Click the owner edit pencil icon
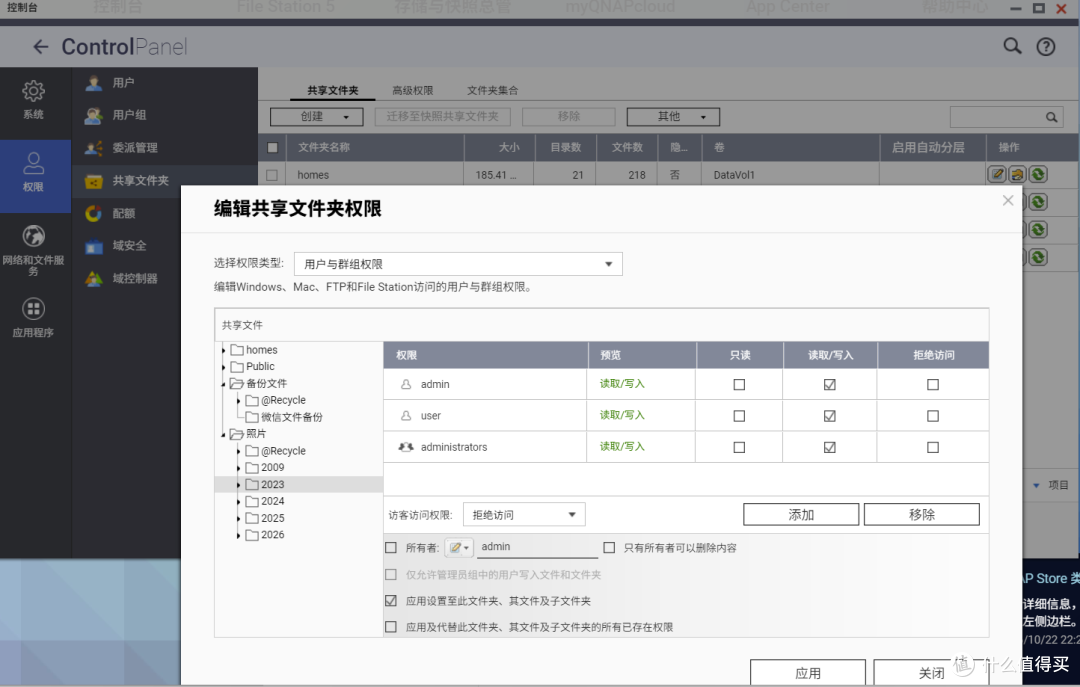The height and width of the screenshot is (687, 1080). (459, 548)
